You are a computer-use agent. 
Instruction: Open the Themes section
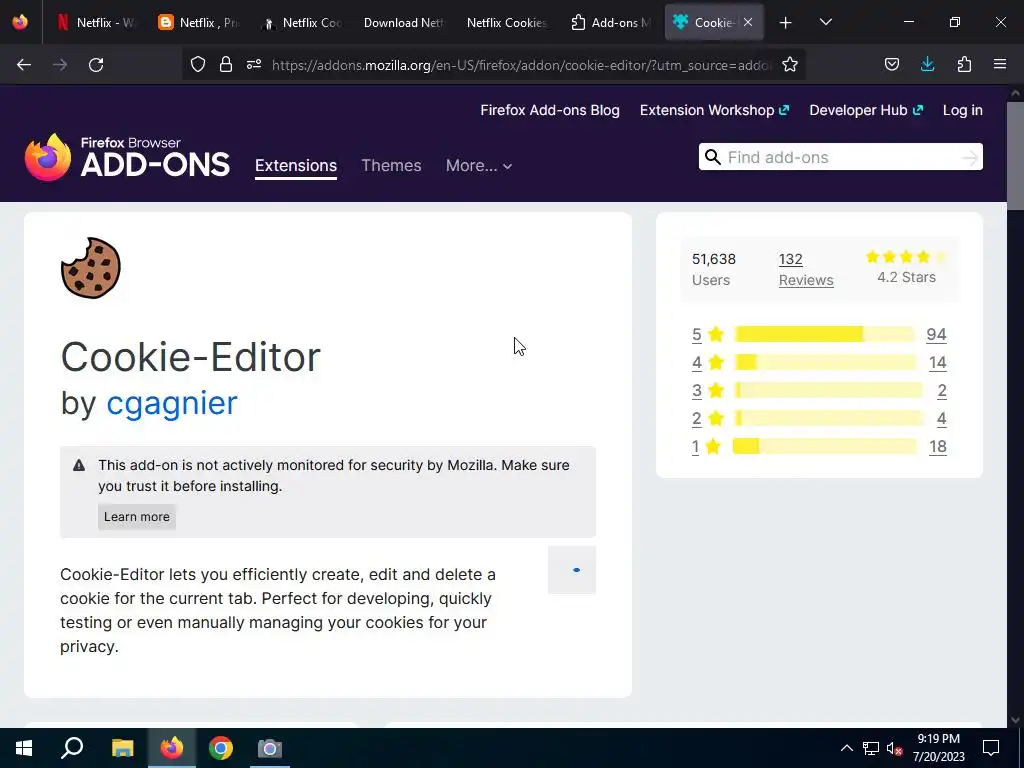click(391, 166)
